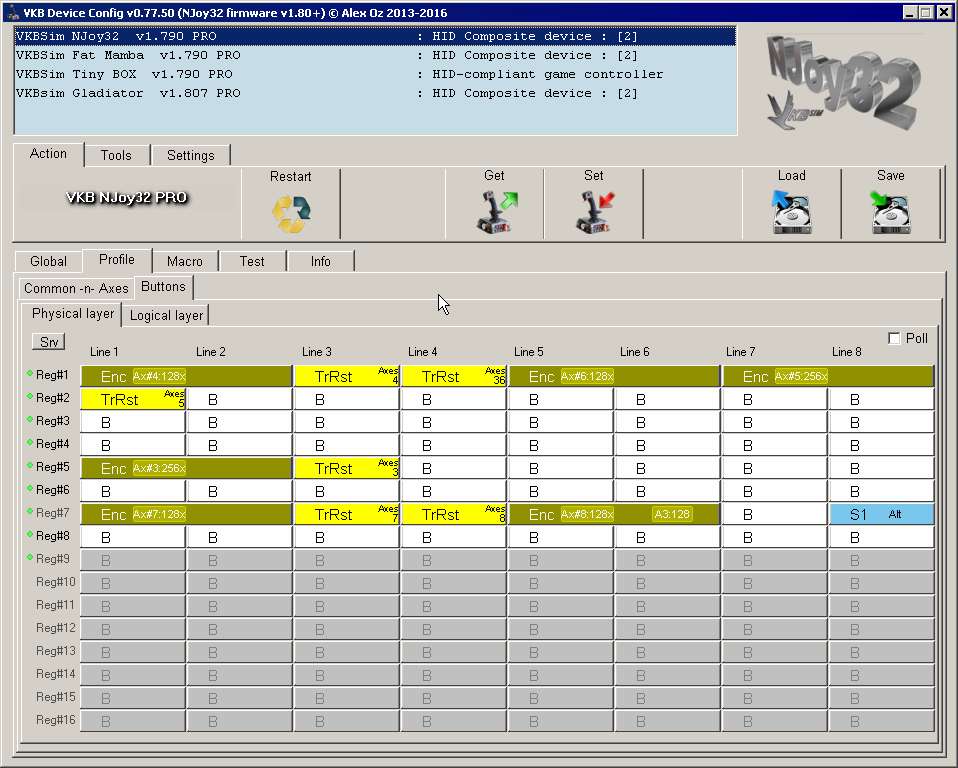Click Reg#8 Line 3 B cell
The width and height of the screenshot is (958, 768).
point(347,538)
